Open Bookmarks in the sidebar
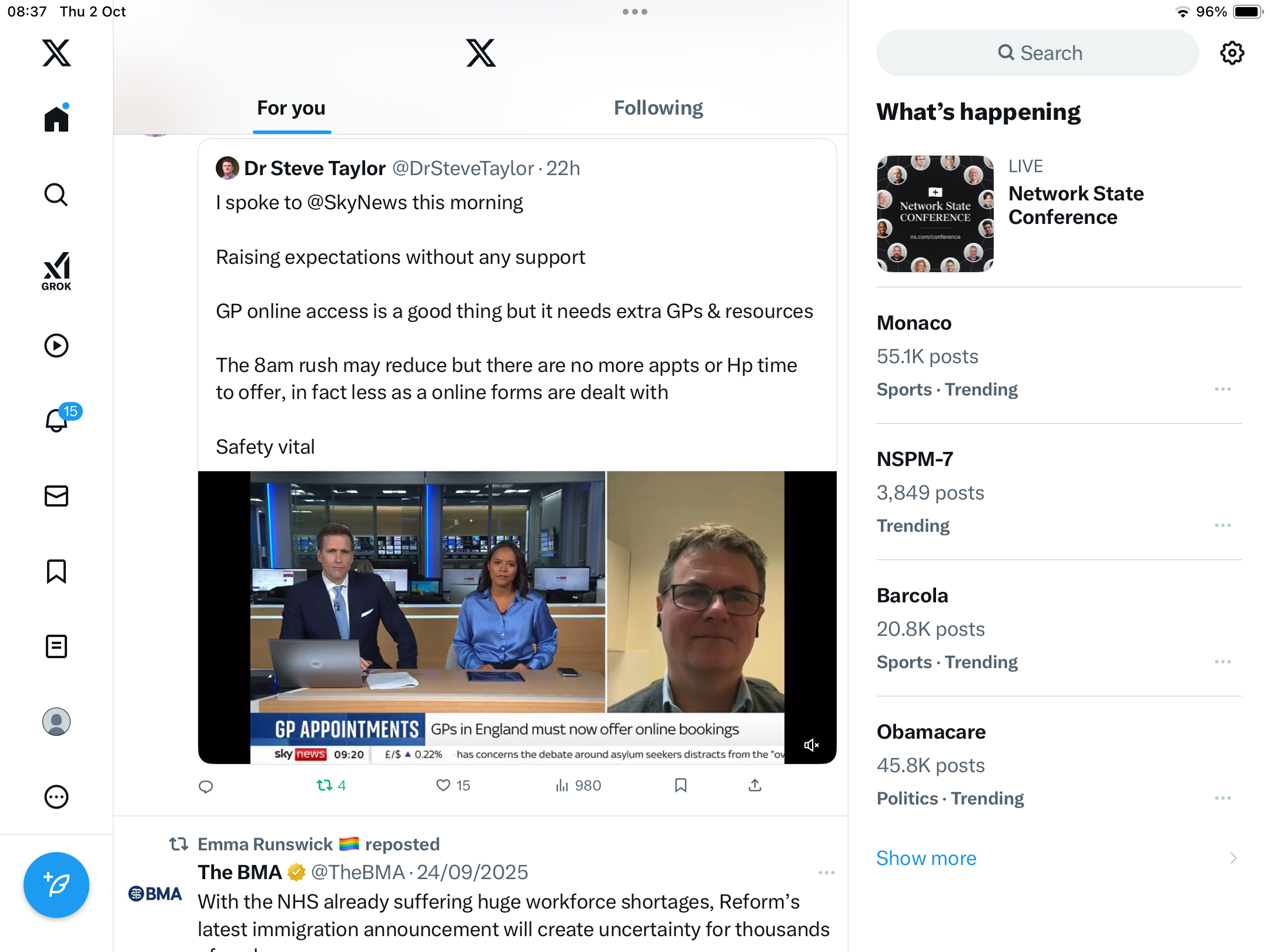Viewport: 1270px width, 952px height. [56, 571]
